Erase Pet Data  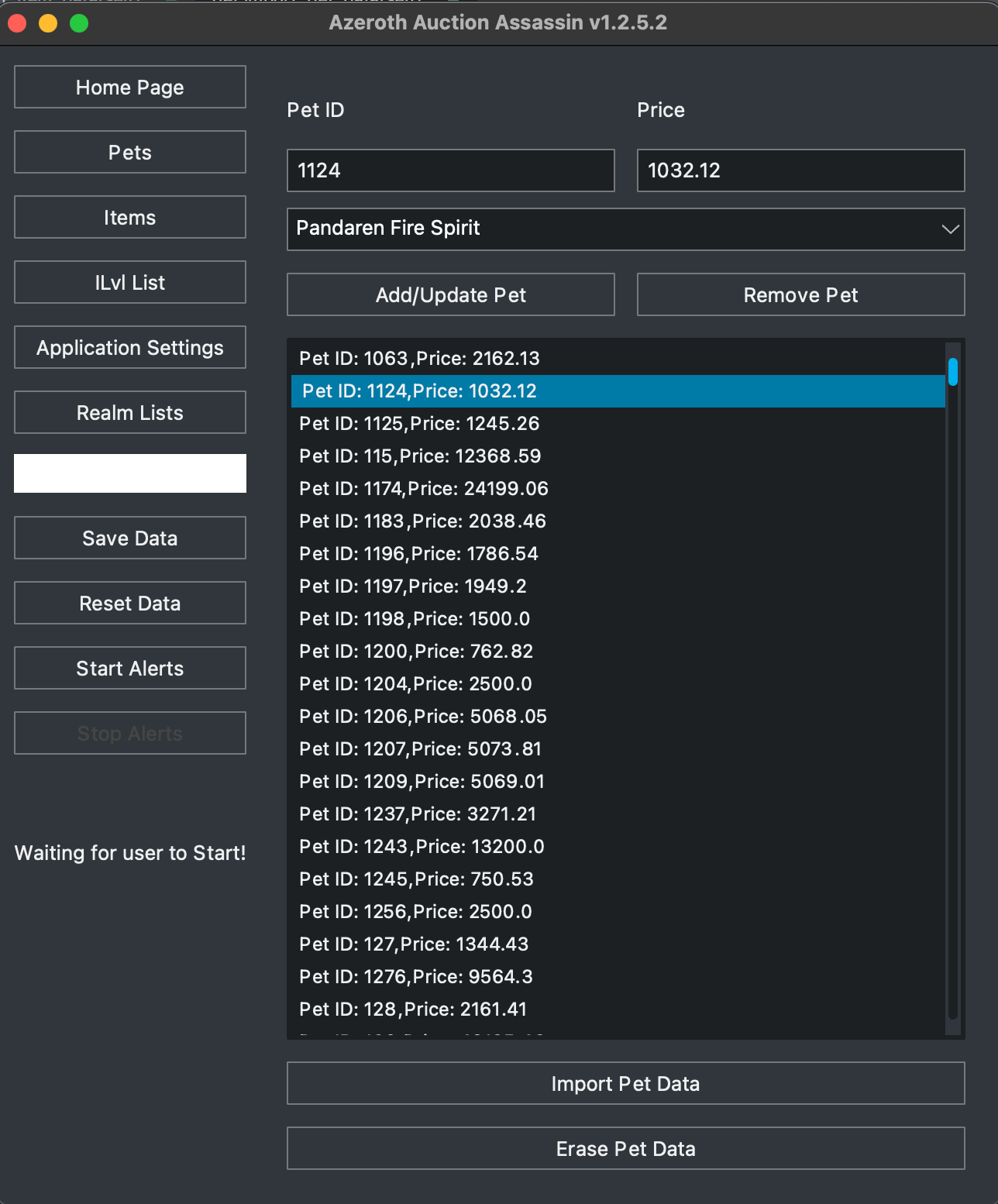coord(626,1148)
